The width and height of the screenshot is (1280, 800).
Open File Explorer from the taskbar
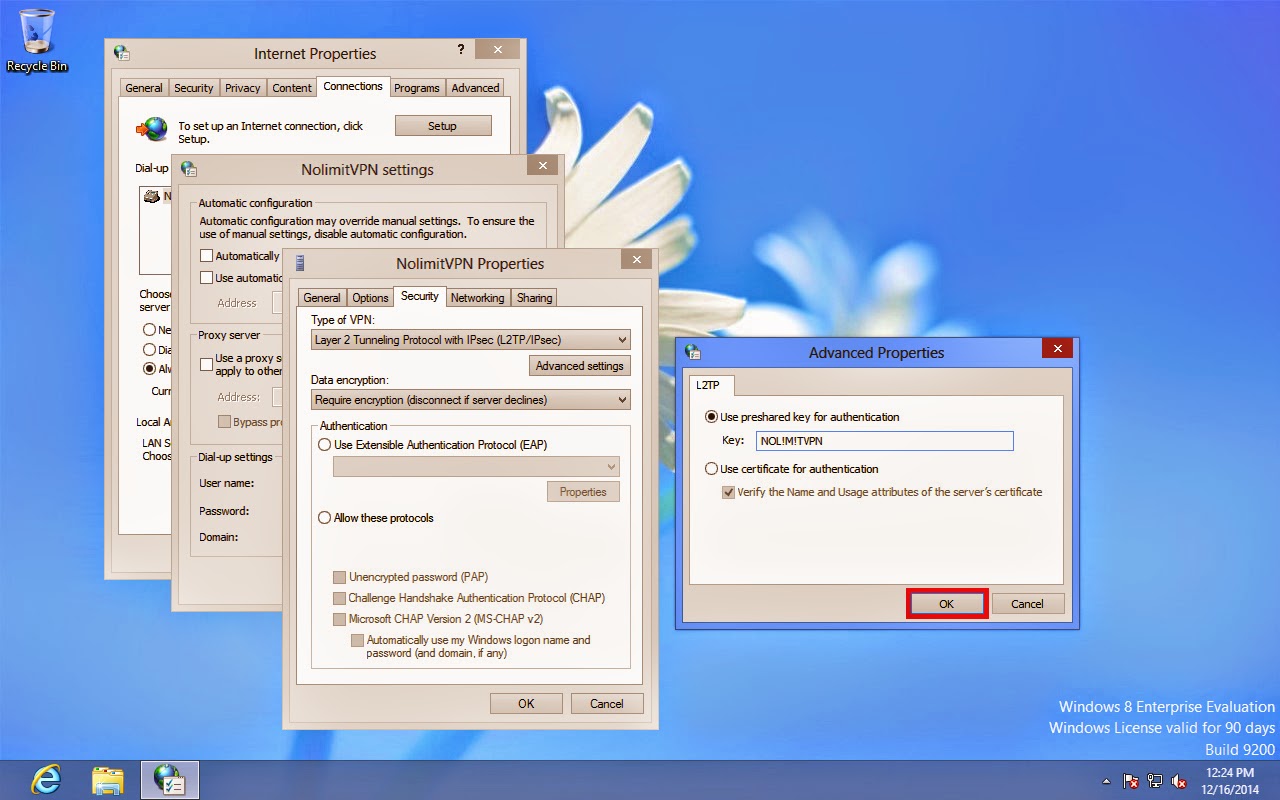[x=108, y=780]
